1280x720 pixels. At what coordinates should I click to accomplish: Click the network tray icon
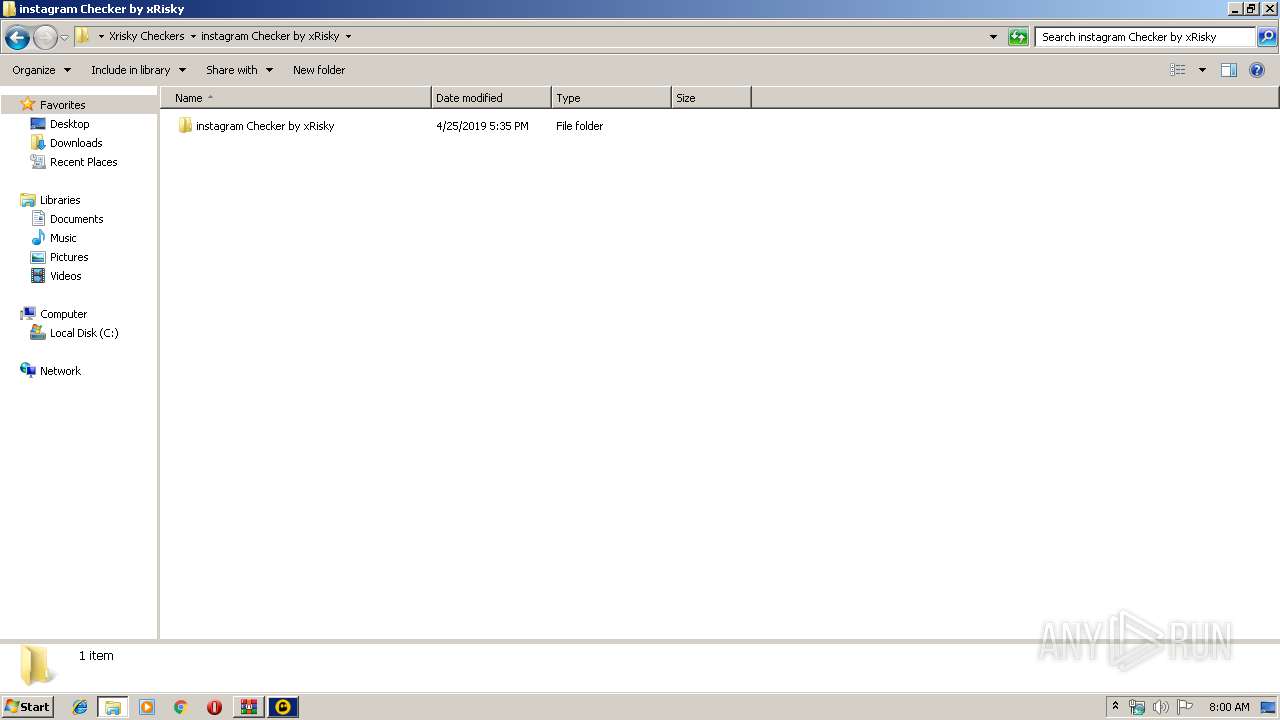click(x=1137, y=707)
